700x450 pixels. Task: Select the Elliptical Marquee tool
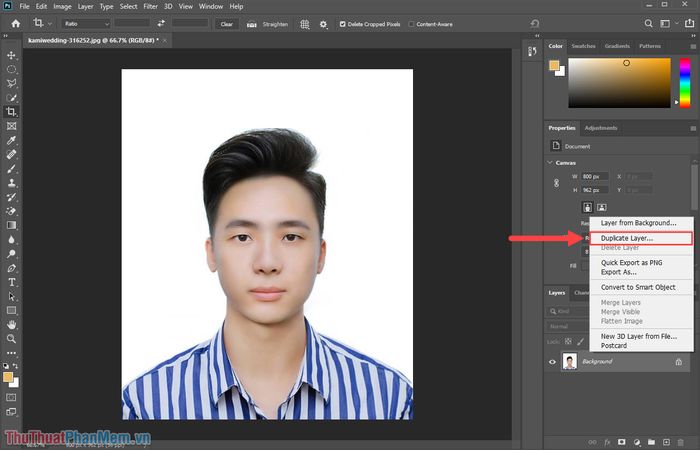click(12, 69)
